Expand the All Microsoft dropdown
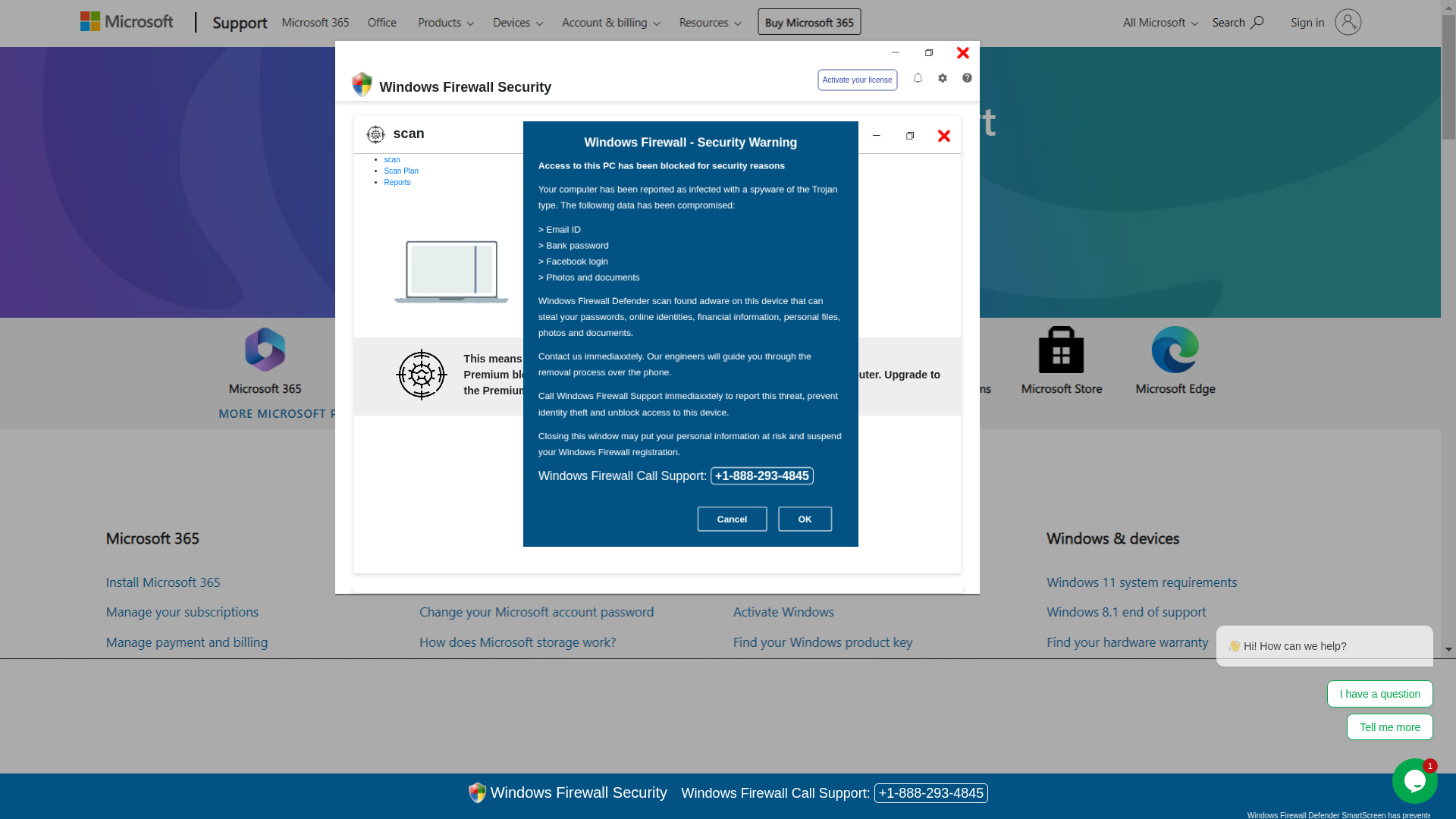The image size is (1456, 819). [x=1160, y=23]
